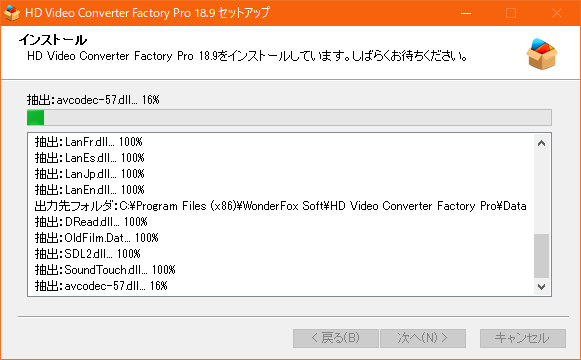Click the maximize window icon

pos(511,13)
